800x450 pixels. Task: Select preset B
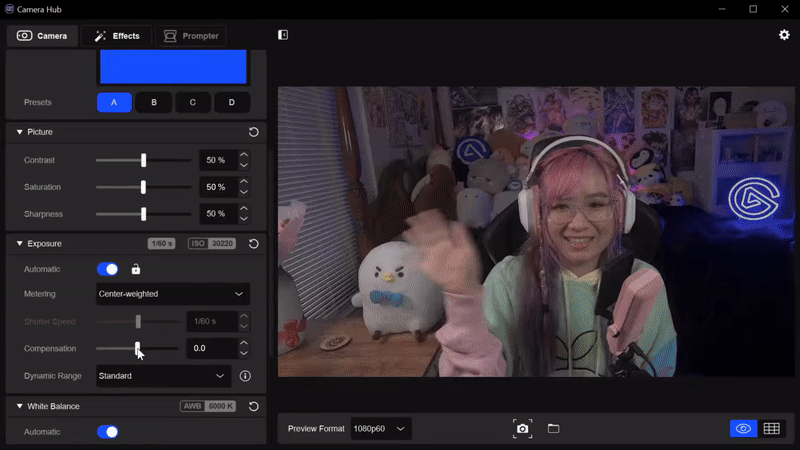pos(154,103)
